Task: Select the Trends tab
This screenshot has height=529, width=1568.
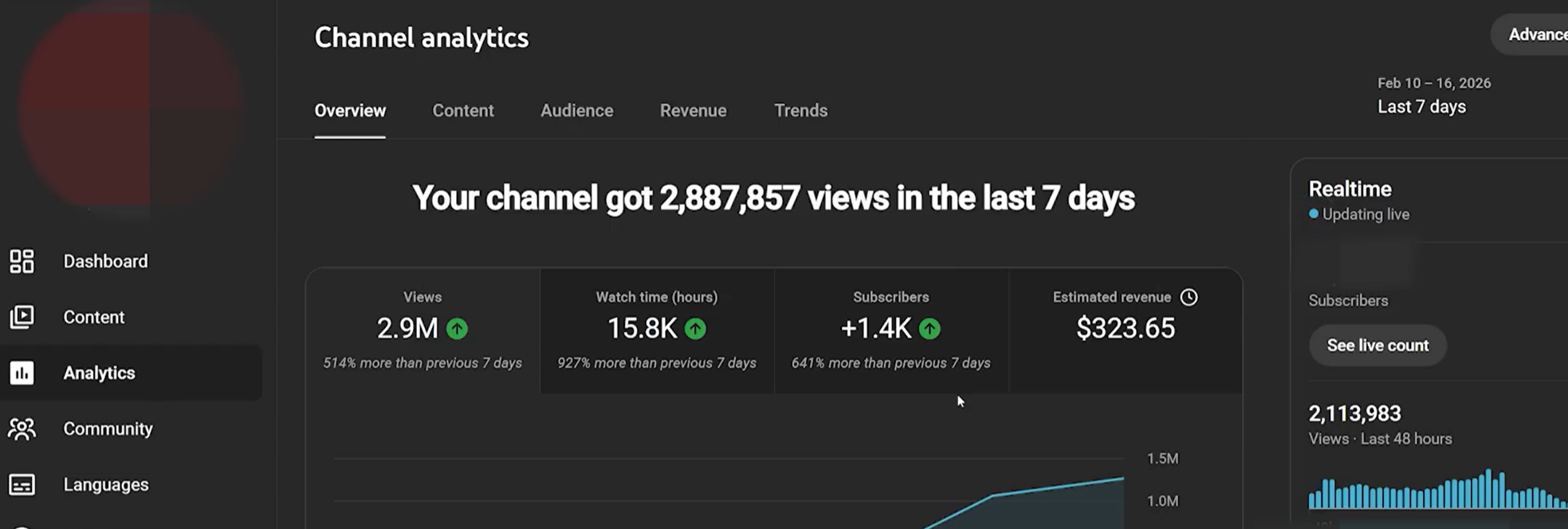Action: [800, 111]
